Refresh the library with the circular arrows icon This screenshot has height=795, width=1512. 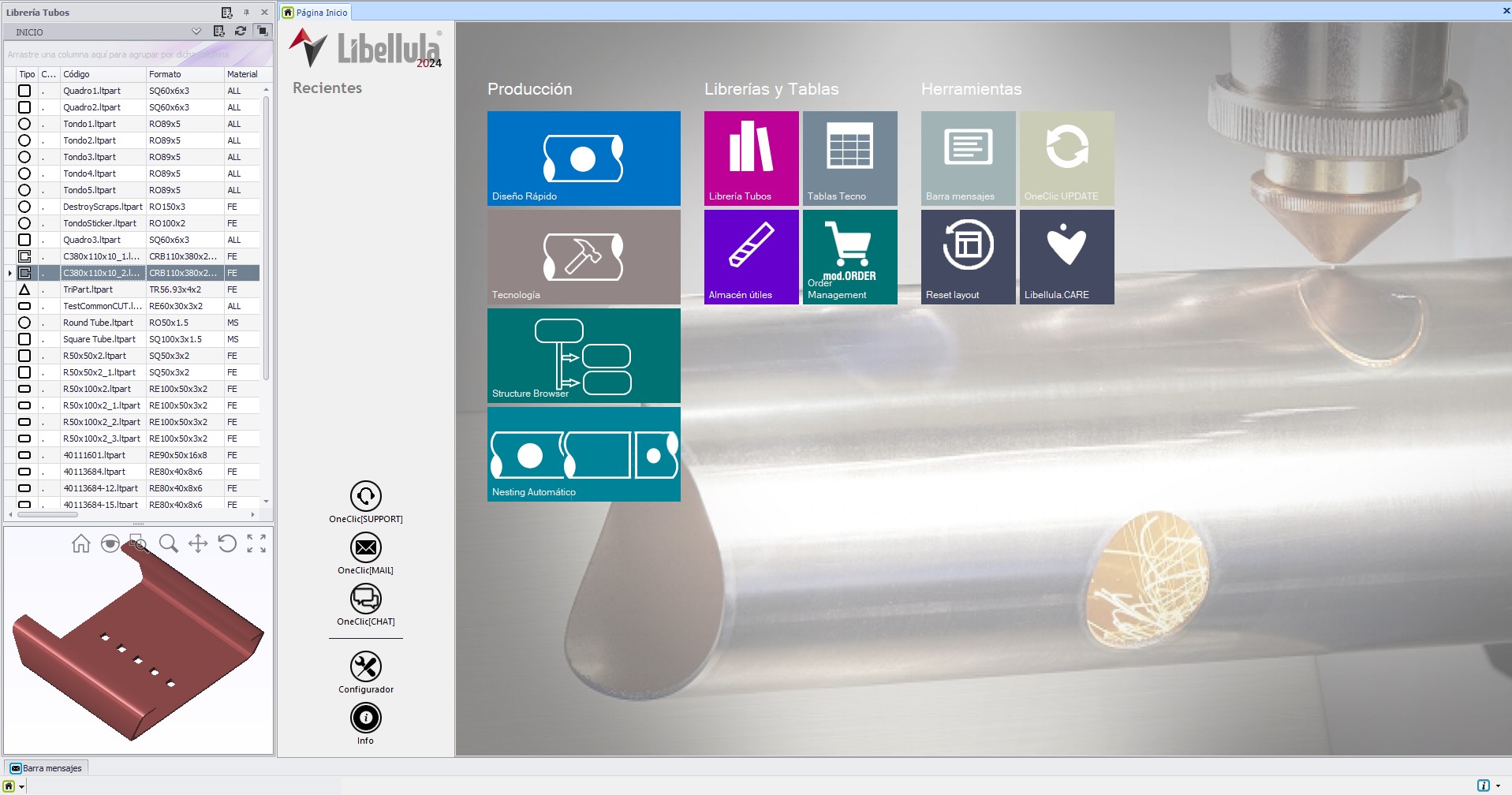[241, 32]
